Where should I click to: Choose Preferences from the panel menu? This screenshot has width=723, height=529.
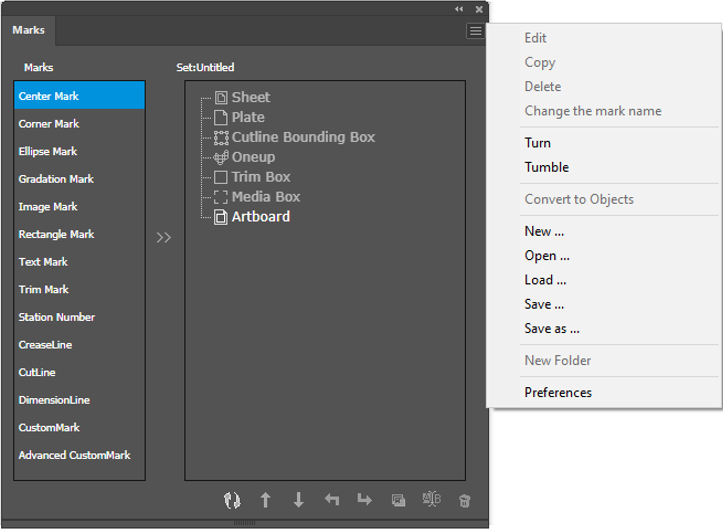click(558, 392)
